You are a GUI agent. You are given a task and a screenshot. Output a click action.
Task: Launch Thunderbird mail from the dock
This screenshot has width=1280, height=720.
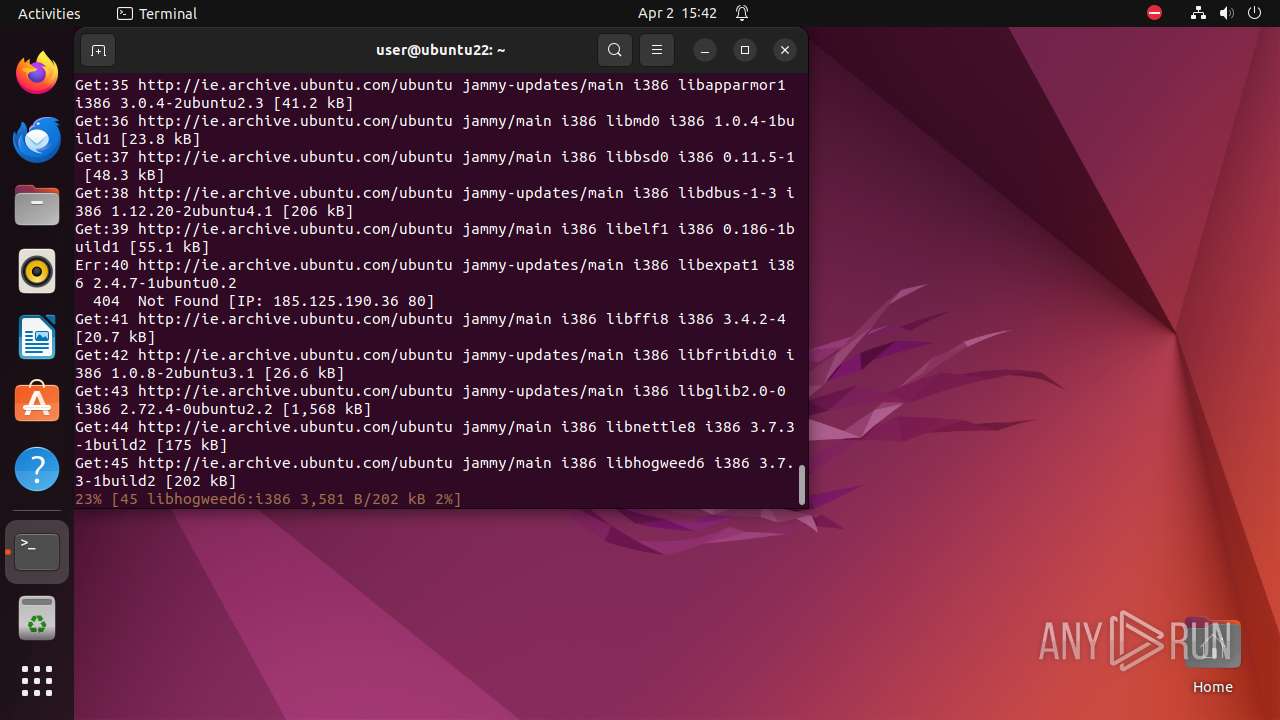pos(37,139)
